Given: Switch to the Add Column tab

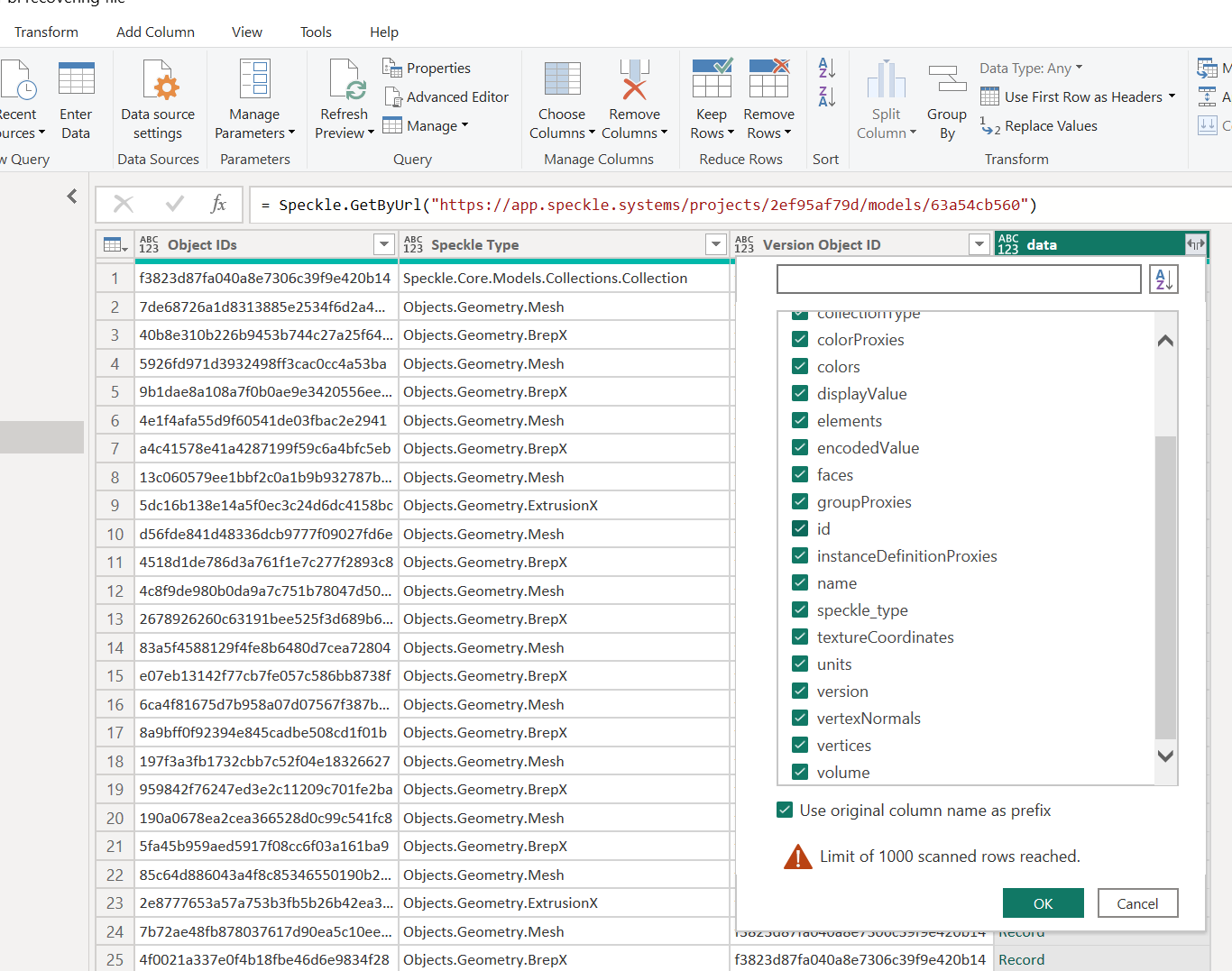Looking at the screenshot, I should coord(155,32).
